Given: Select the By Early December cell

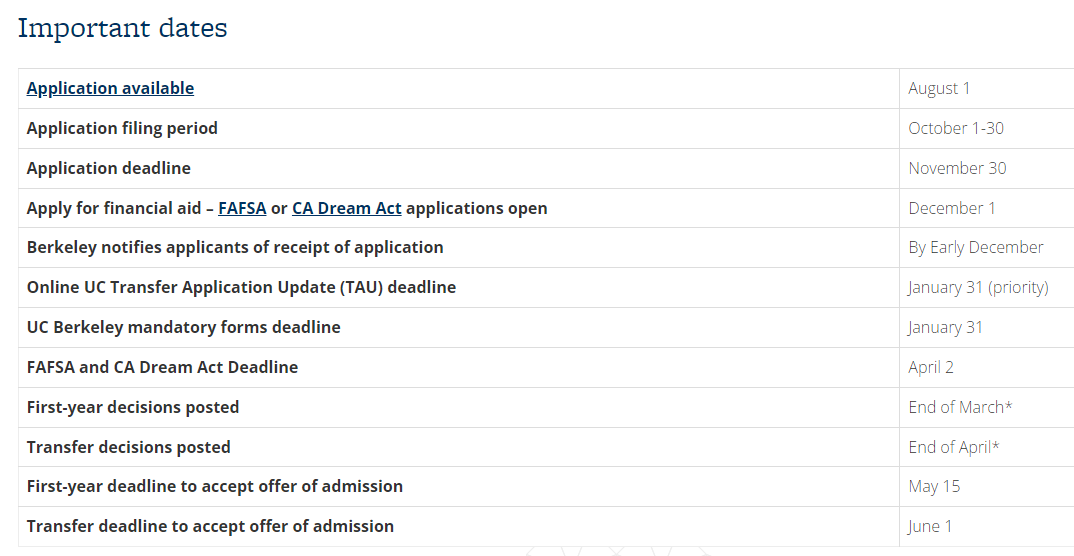Looking at the screenshot, I should pyautogui.click(x=976, y=247).
